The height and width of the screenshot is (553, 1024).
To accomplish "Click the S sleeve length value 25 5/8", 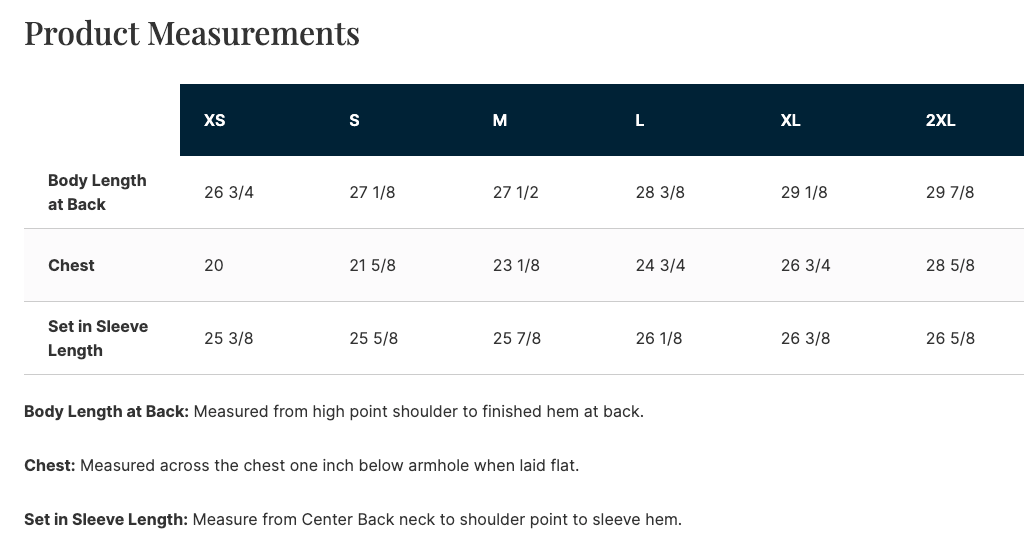I will click(373, 338).
